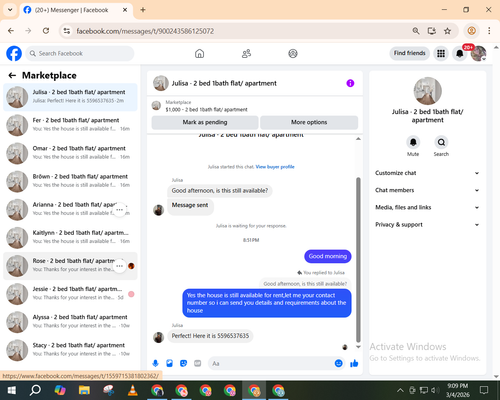Open the tab search dropdown arrow

[x=10, y=10]
